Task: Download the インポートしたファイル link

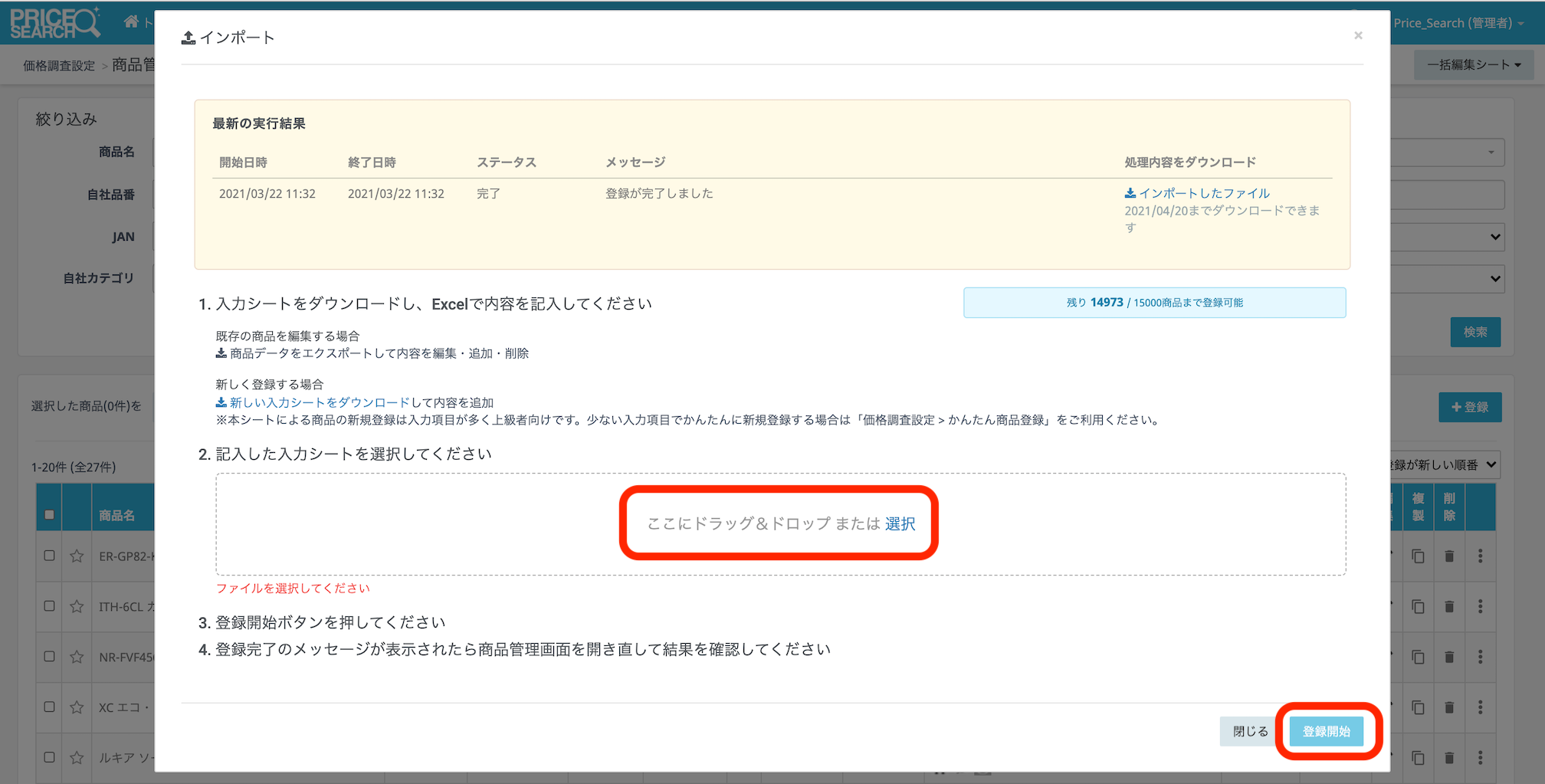Action: pos(1197,193)
